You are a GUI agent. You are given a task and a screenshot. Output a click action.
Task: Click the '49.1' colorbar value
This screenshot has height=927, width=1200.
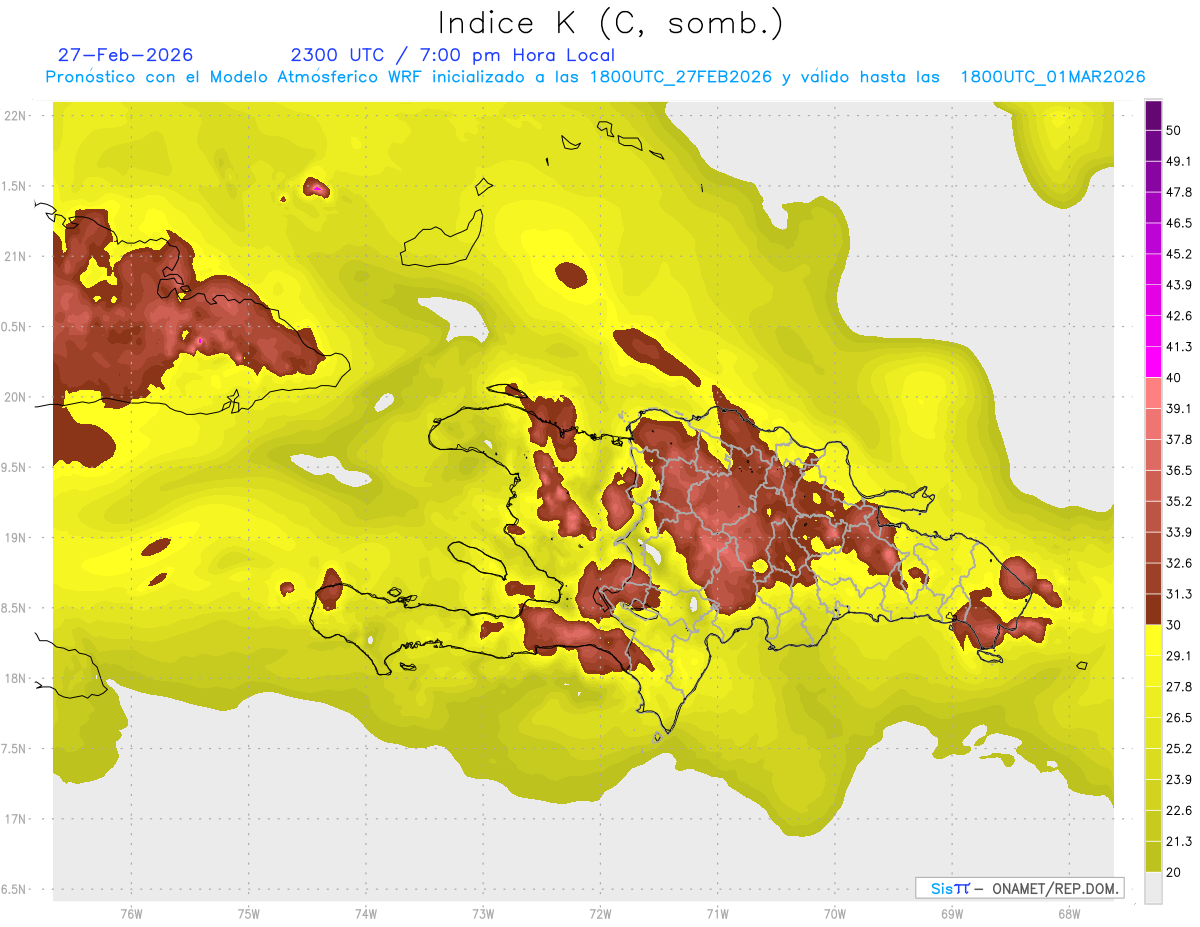(1179, 161)
